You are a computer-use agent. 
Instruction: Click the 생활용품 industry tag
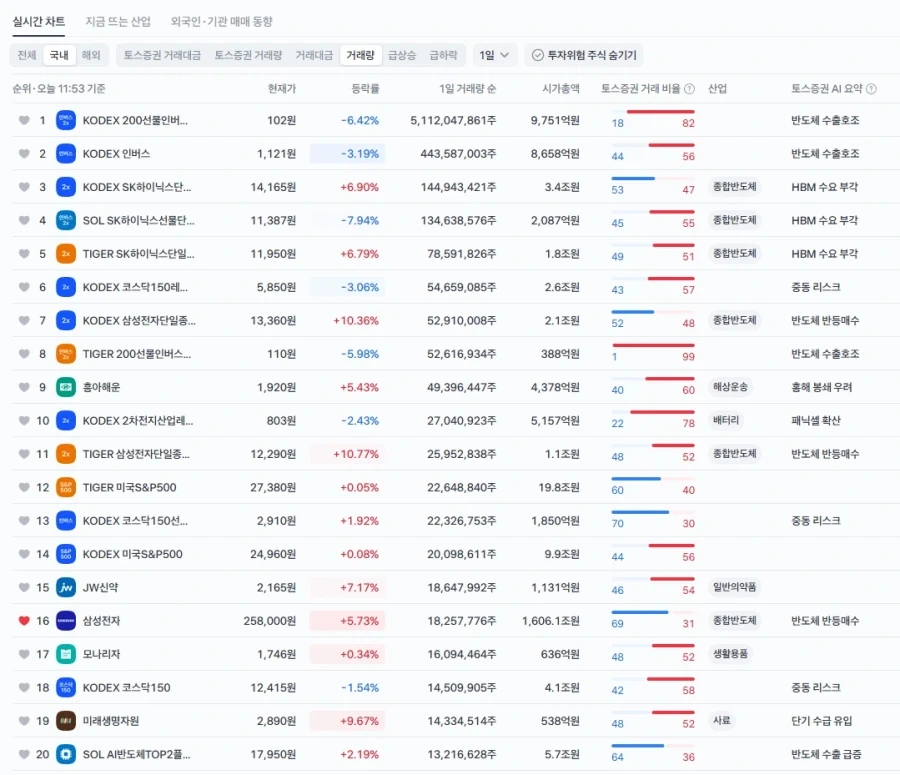[x=730, y=654]
